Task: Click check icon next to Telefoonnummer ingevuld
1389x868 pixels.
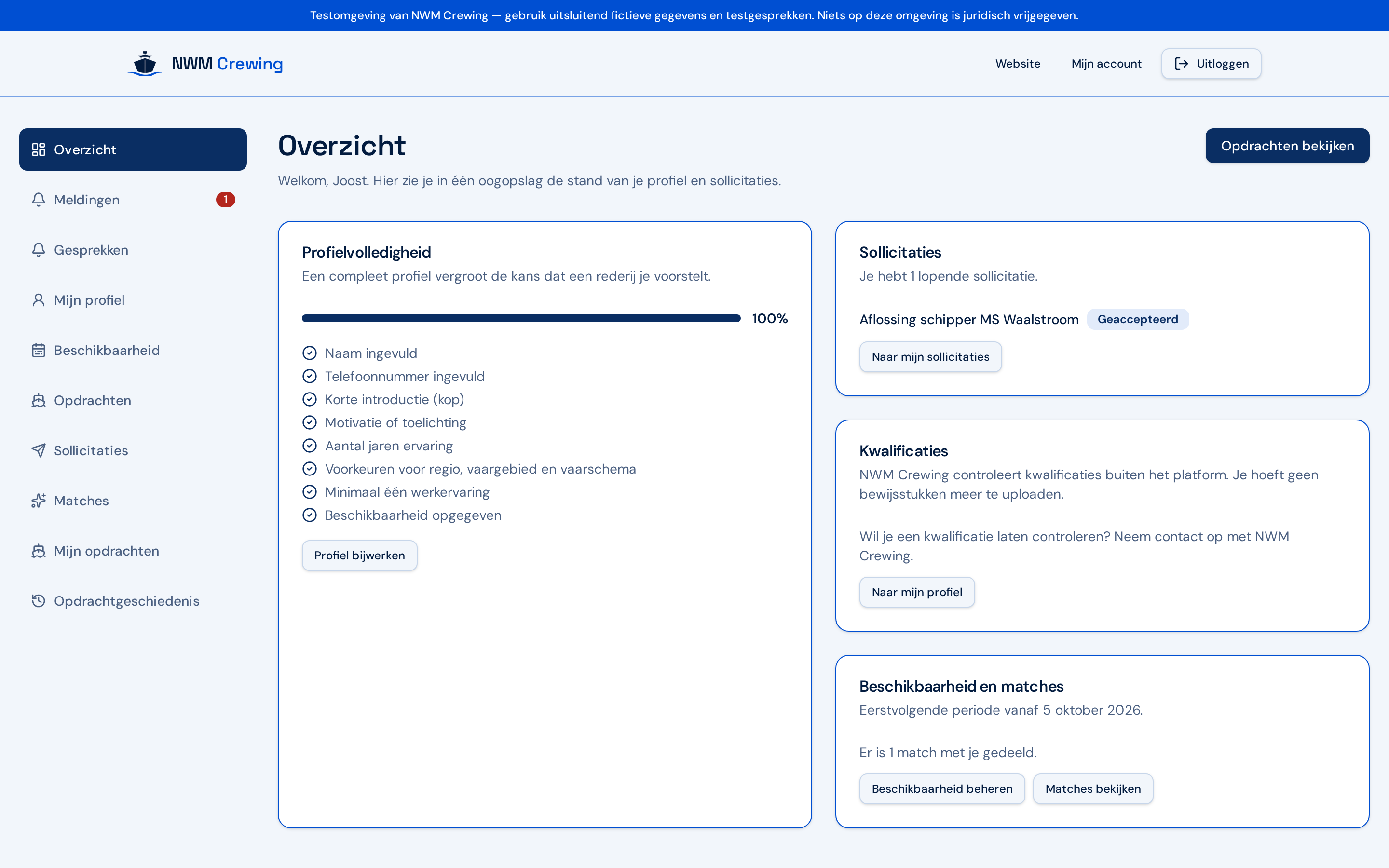Action: point(309,376)
